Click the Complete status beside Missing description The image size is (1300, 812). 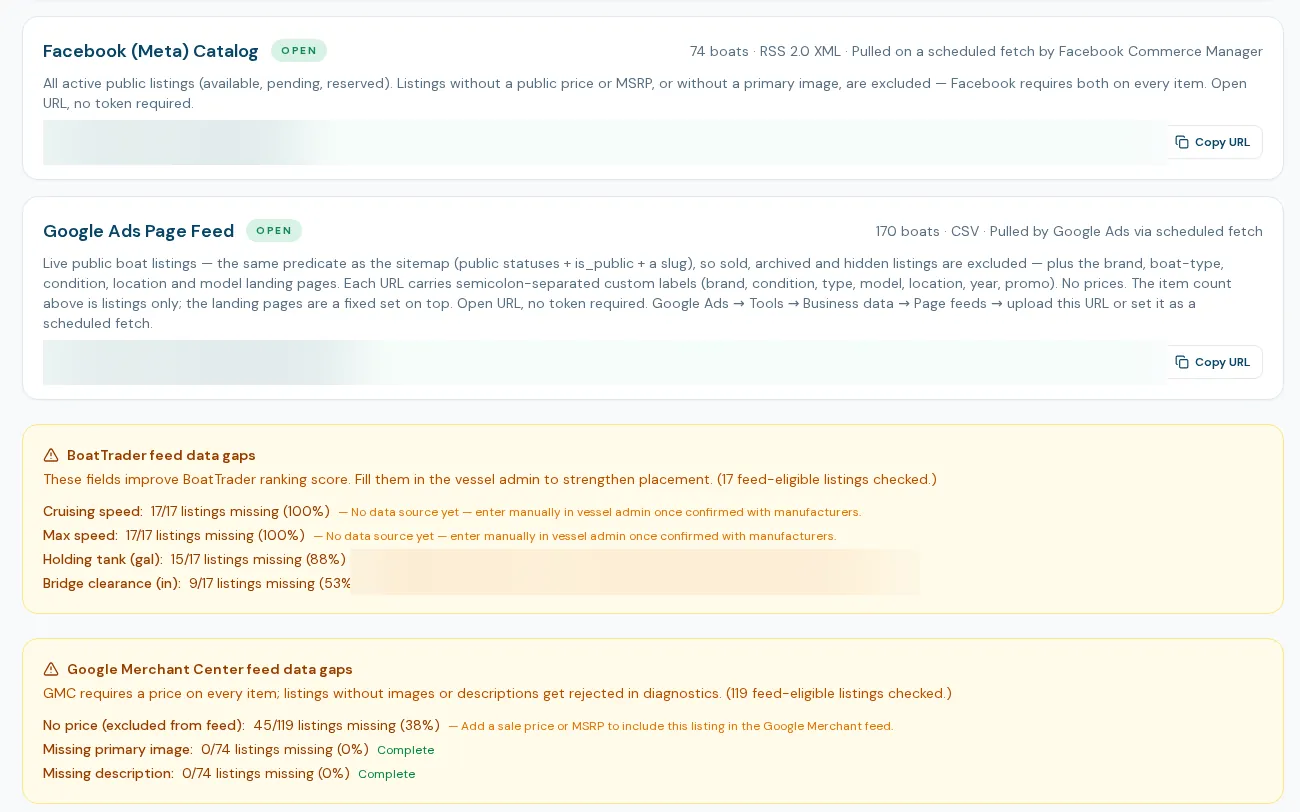point(387,774)
